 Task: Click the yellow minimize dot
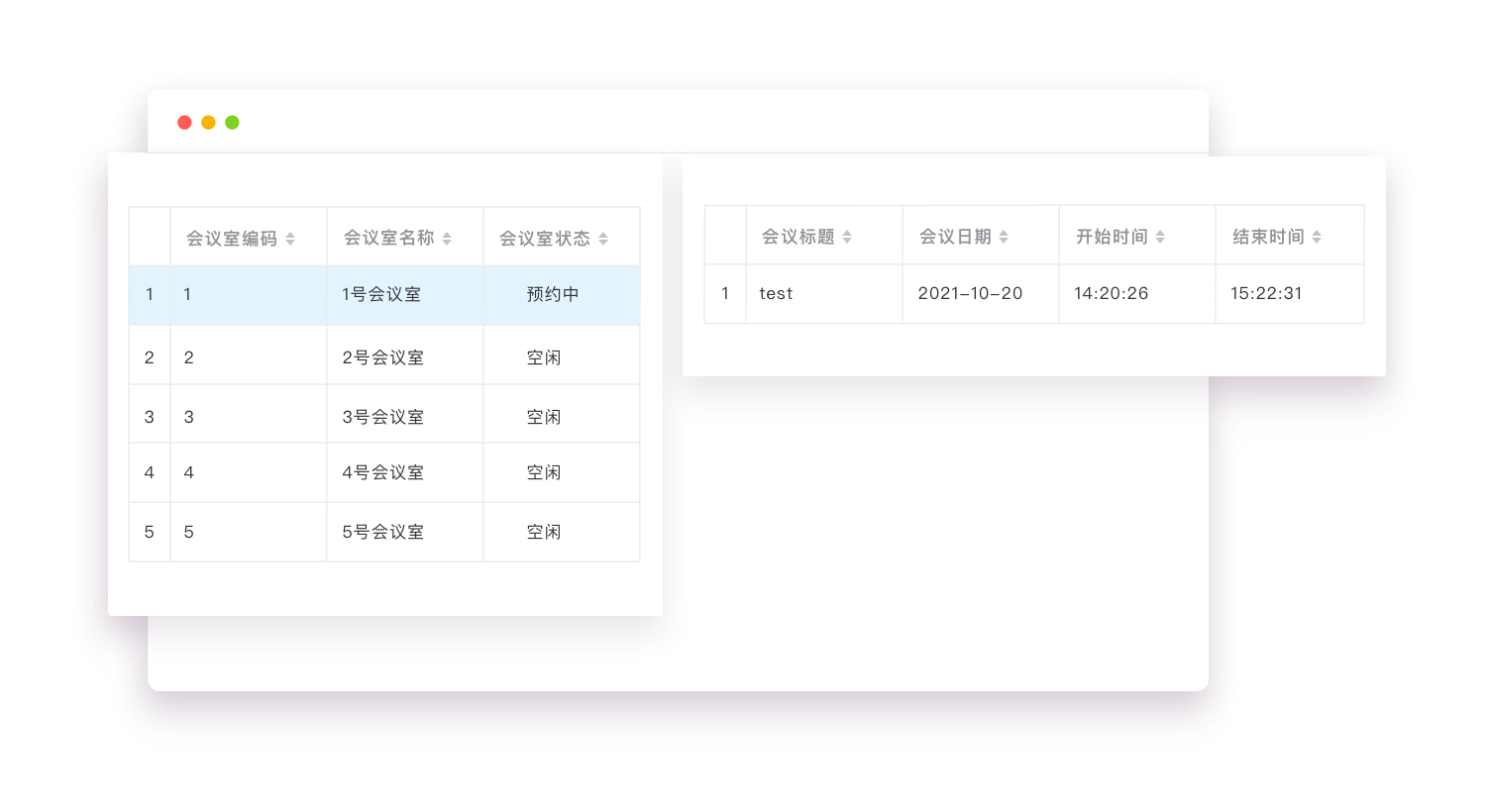(x=208, y=123)
